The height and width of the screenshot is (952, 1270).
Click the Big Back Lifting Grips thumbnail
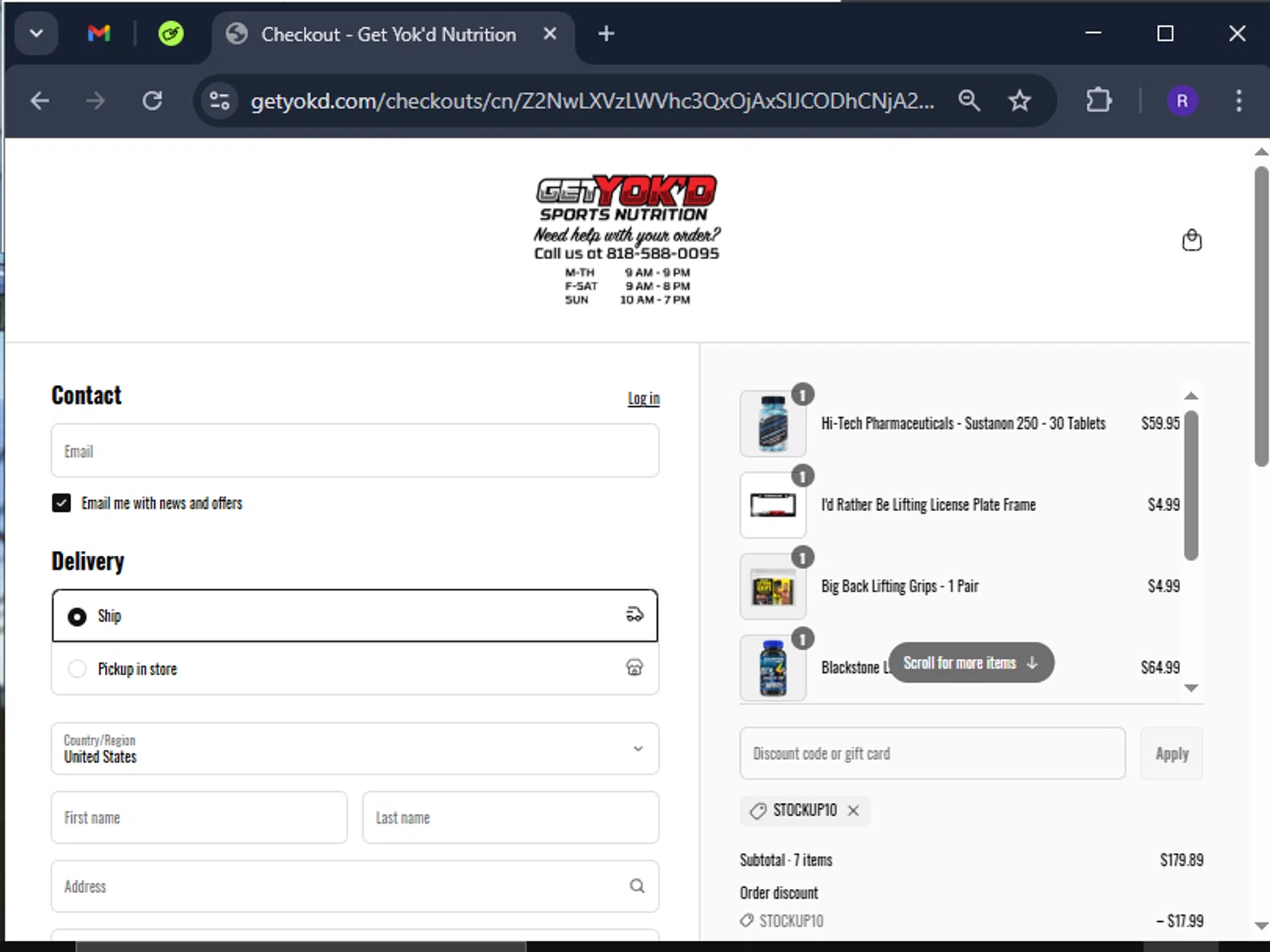[x=773, y=586]
